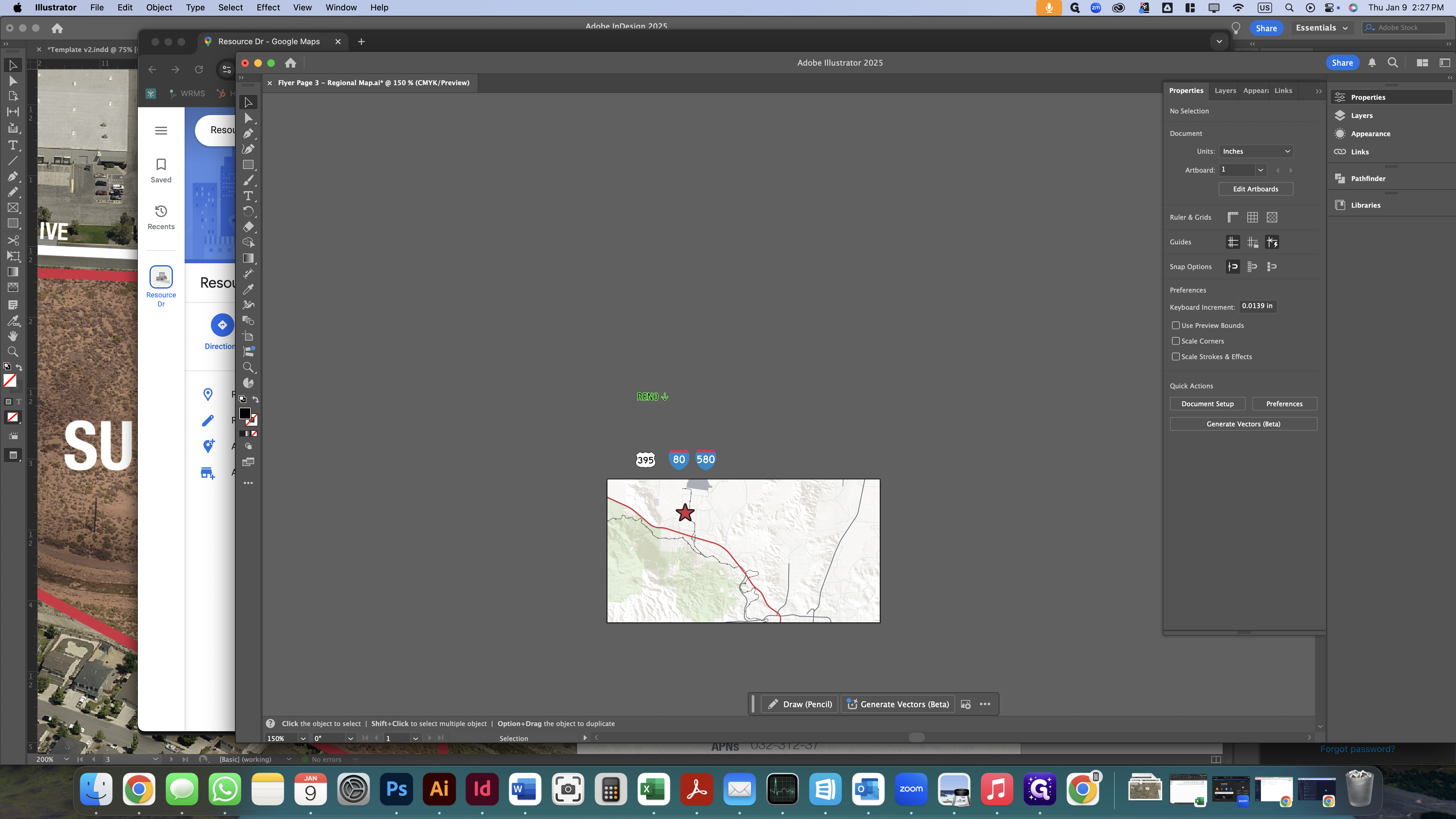
Task: Open InDesign zoom dropdown at 200%
Action: [x=66, y=759]
